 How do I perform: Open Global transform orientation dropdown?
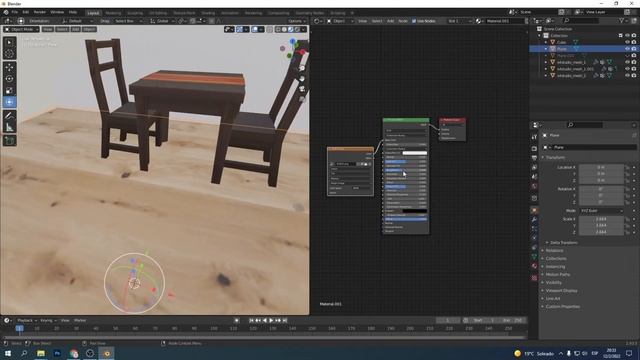[x=163, y=21]
